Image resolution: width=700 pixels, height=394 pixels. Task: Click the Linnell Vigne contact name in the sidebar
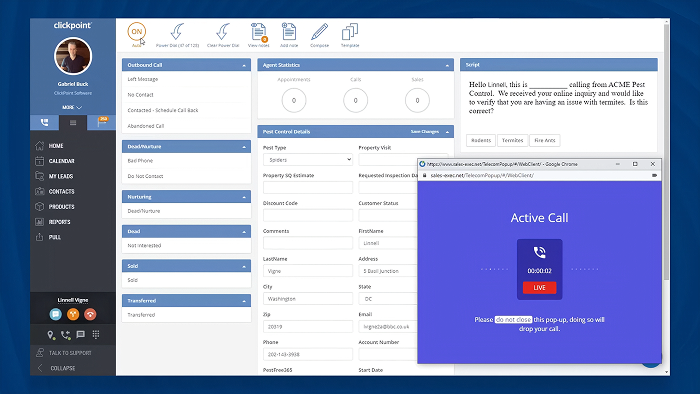[x=73, y=300]
